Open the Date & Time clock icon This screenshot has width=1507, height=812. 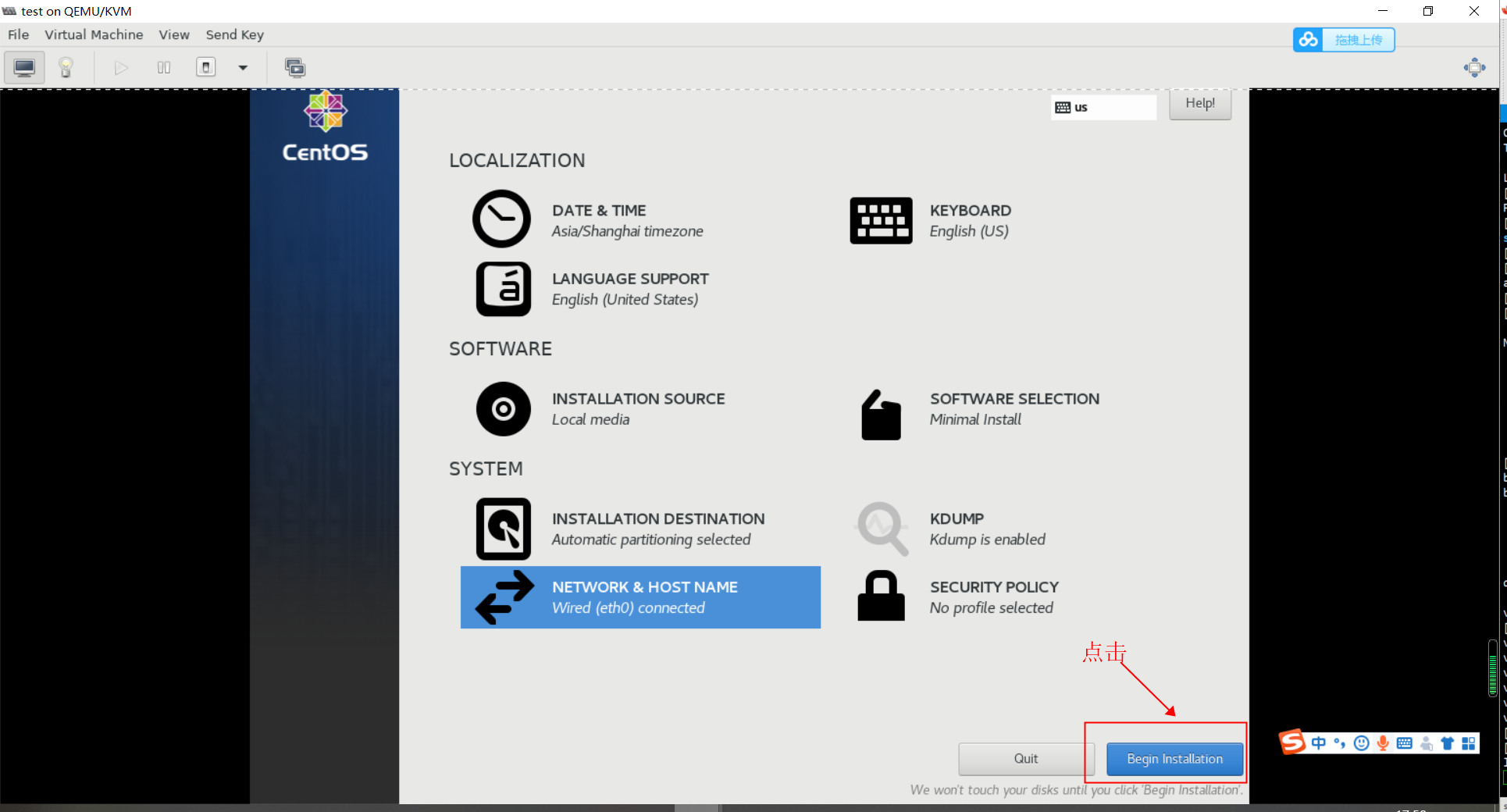[x=501, y=219]
